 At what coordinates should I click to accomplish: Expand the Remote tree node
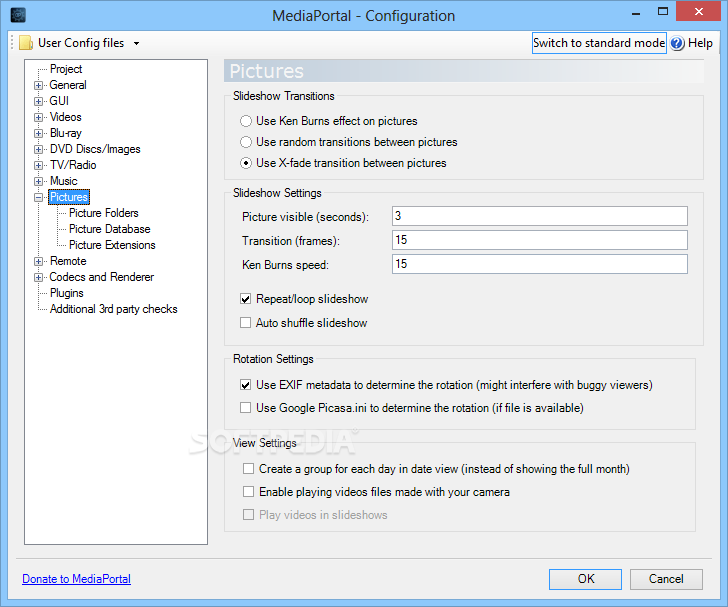point(39,261)
